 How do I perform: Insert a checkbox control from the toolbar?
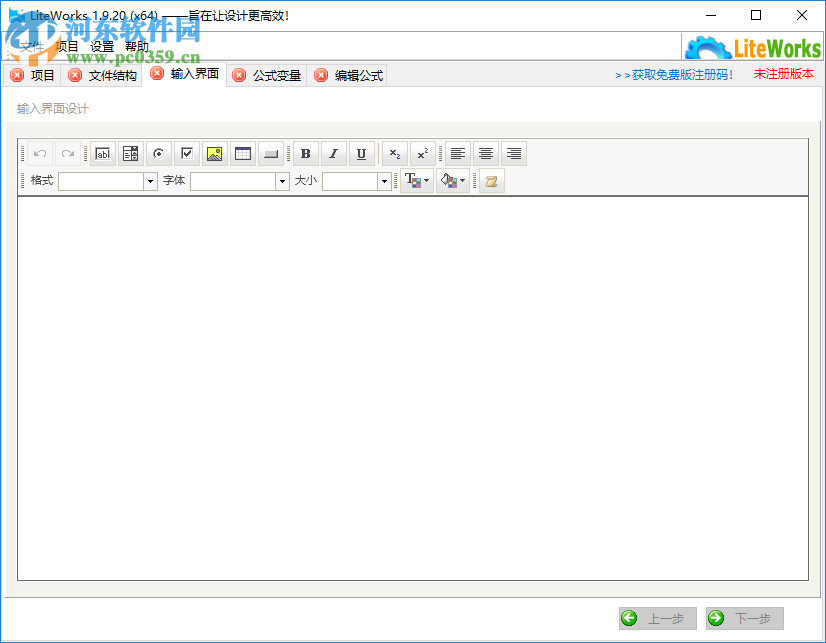(187, 153)
